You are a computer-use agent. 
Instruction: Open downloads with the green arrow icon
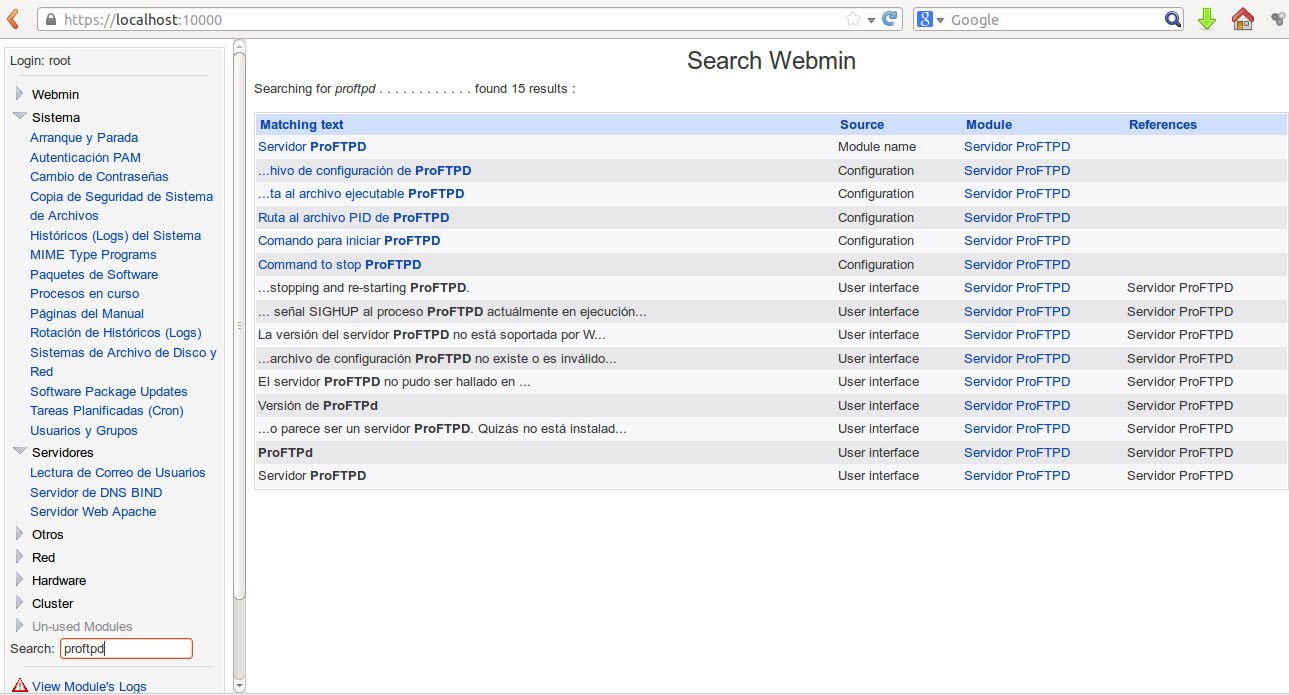click(x=1207, y=19)
